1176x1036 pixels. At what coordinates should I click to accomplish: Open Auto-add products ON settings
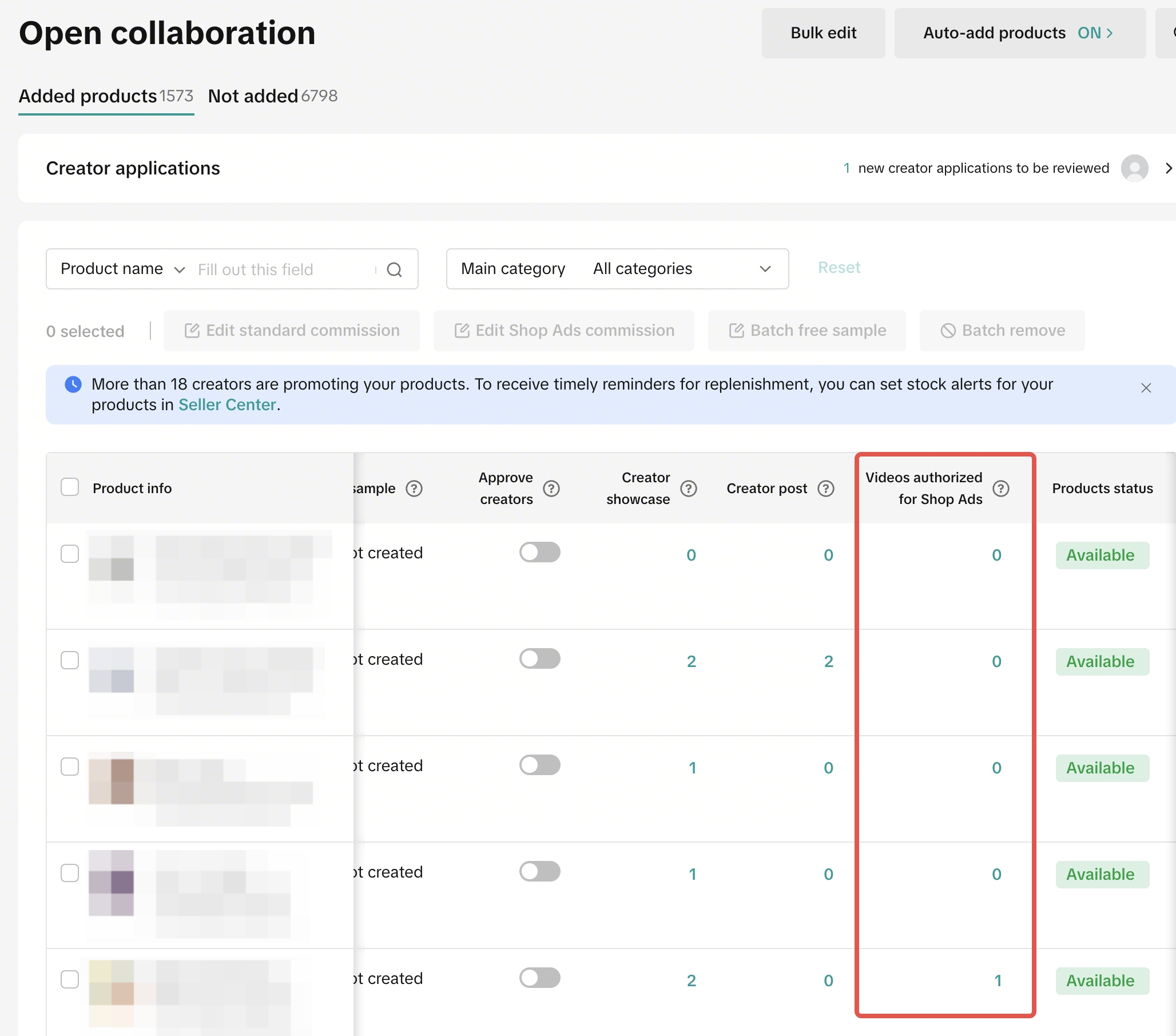click(1019, 33)
